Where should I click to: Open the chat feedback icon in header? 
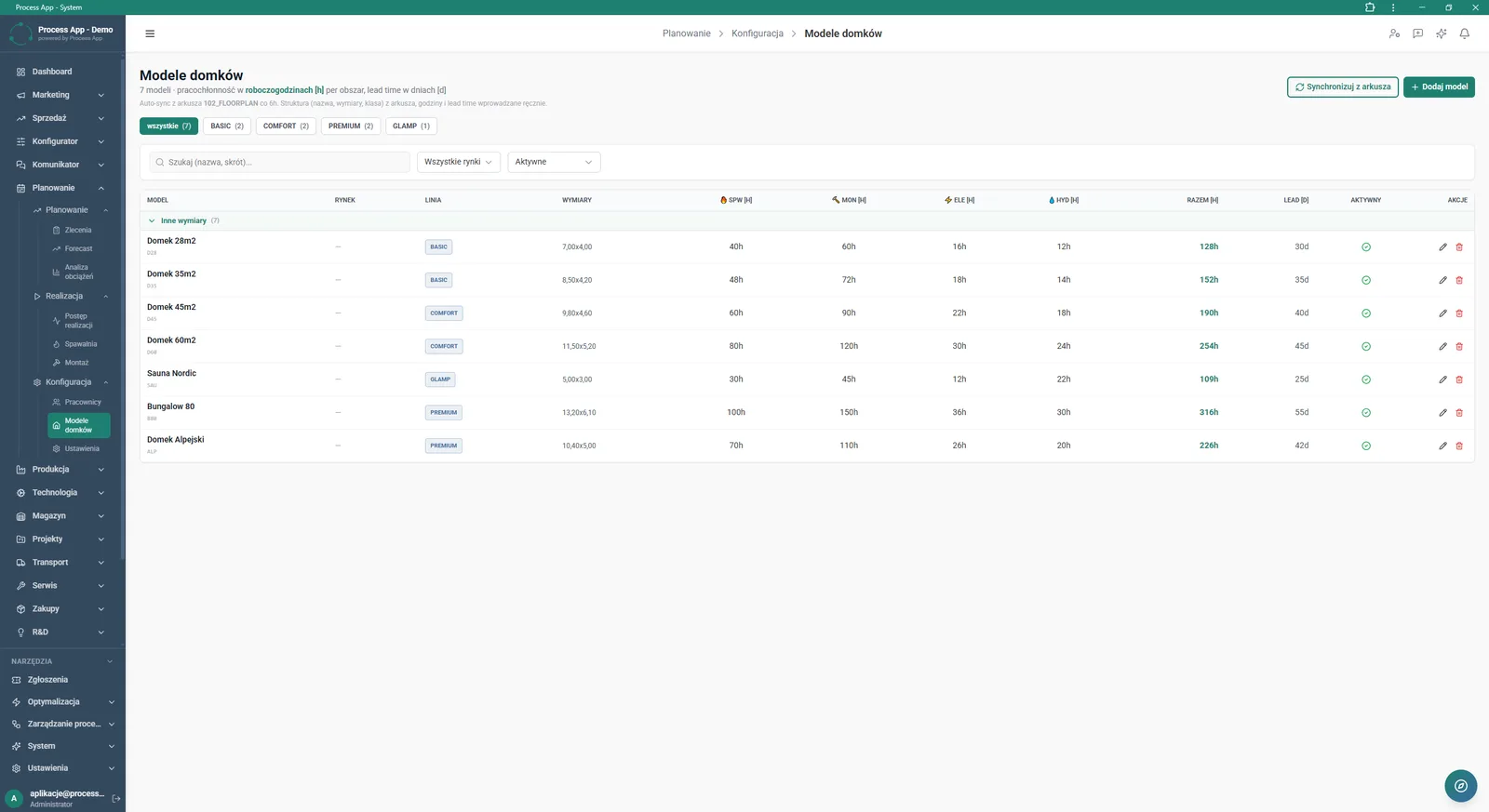(1417, 33)
